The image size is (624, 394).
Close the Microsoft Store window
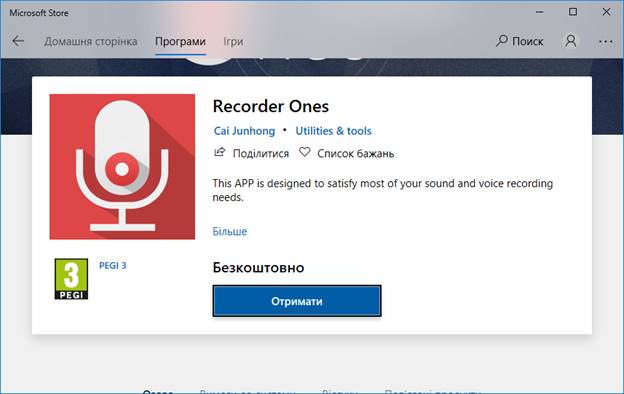pyautogui.click(x=606, y=12)
